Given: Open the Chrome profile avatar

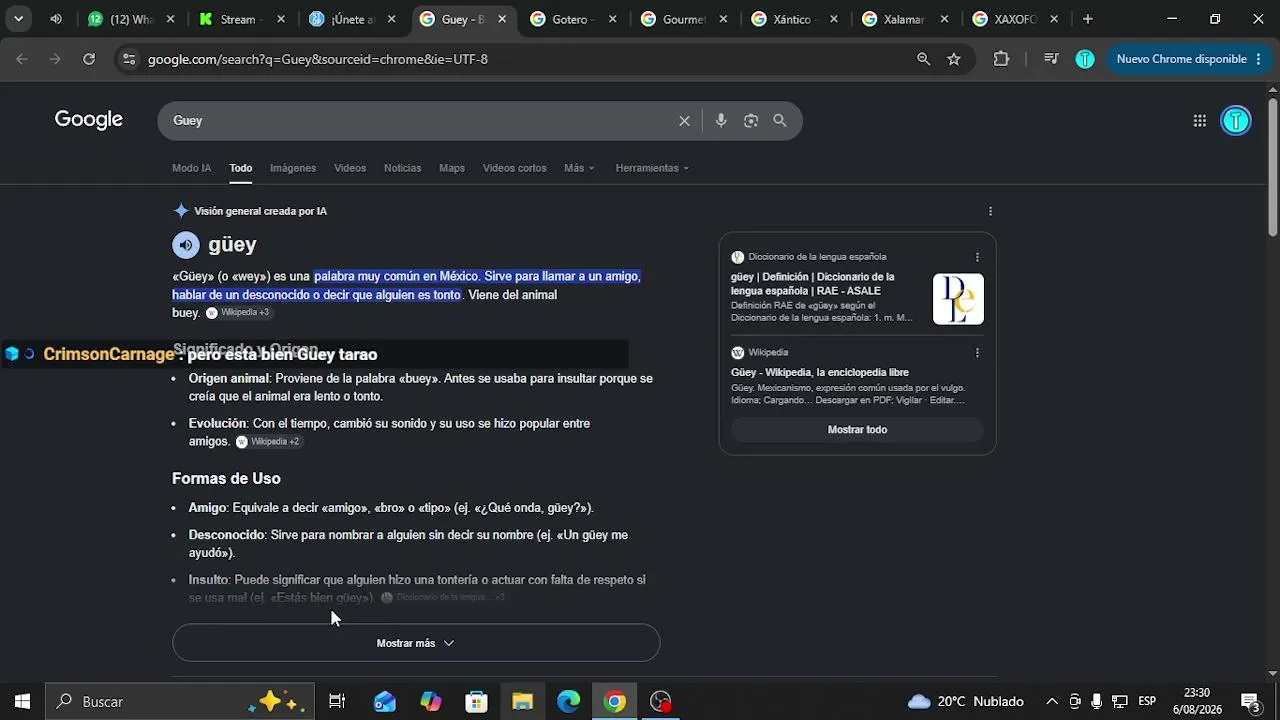Looking at the screenshot, I should (1085, 59).
